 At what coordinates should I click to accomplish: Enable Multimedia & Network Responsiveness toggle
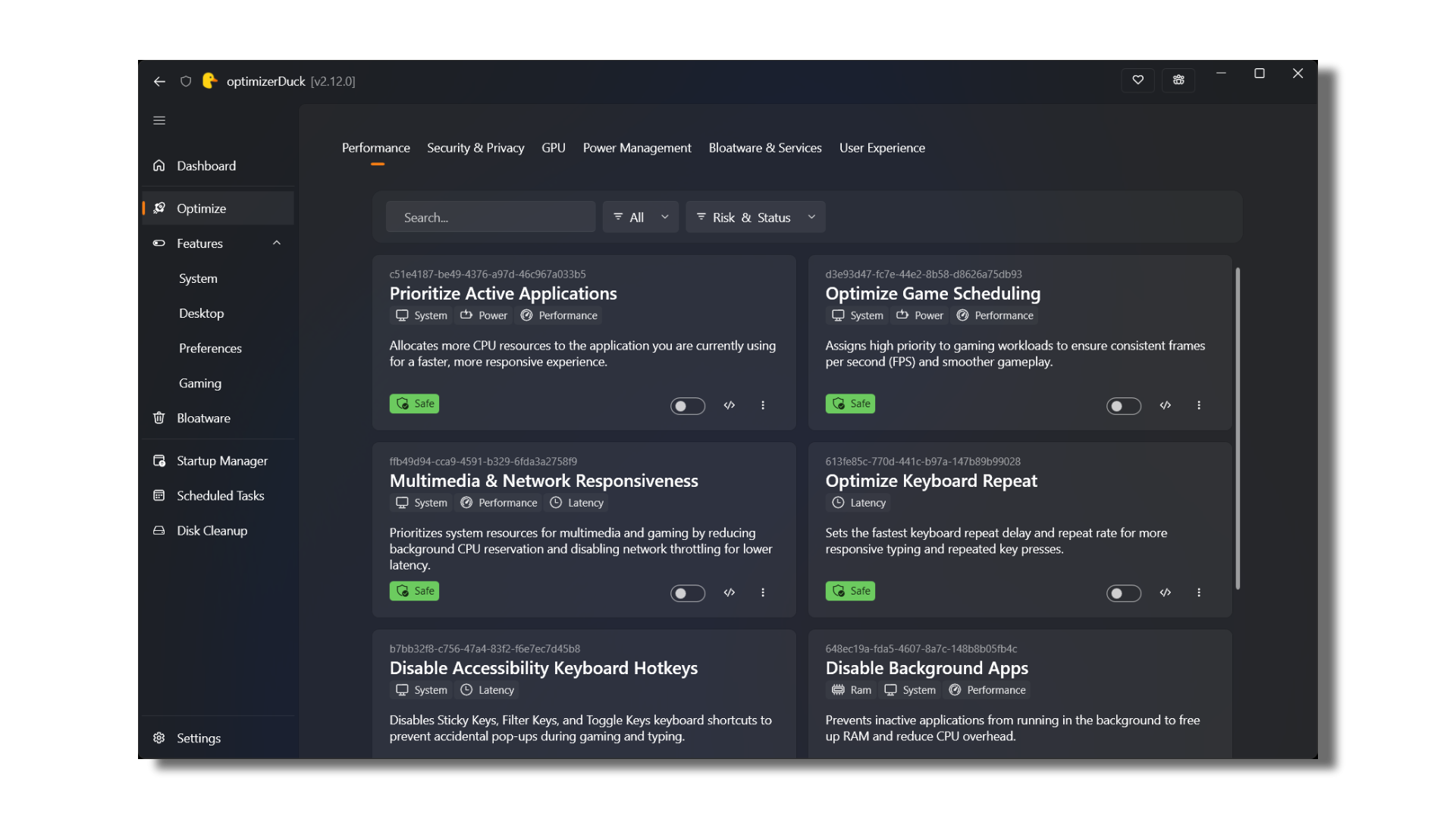[x=688, y=593]
